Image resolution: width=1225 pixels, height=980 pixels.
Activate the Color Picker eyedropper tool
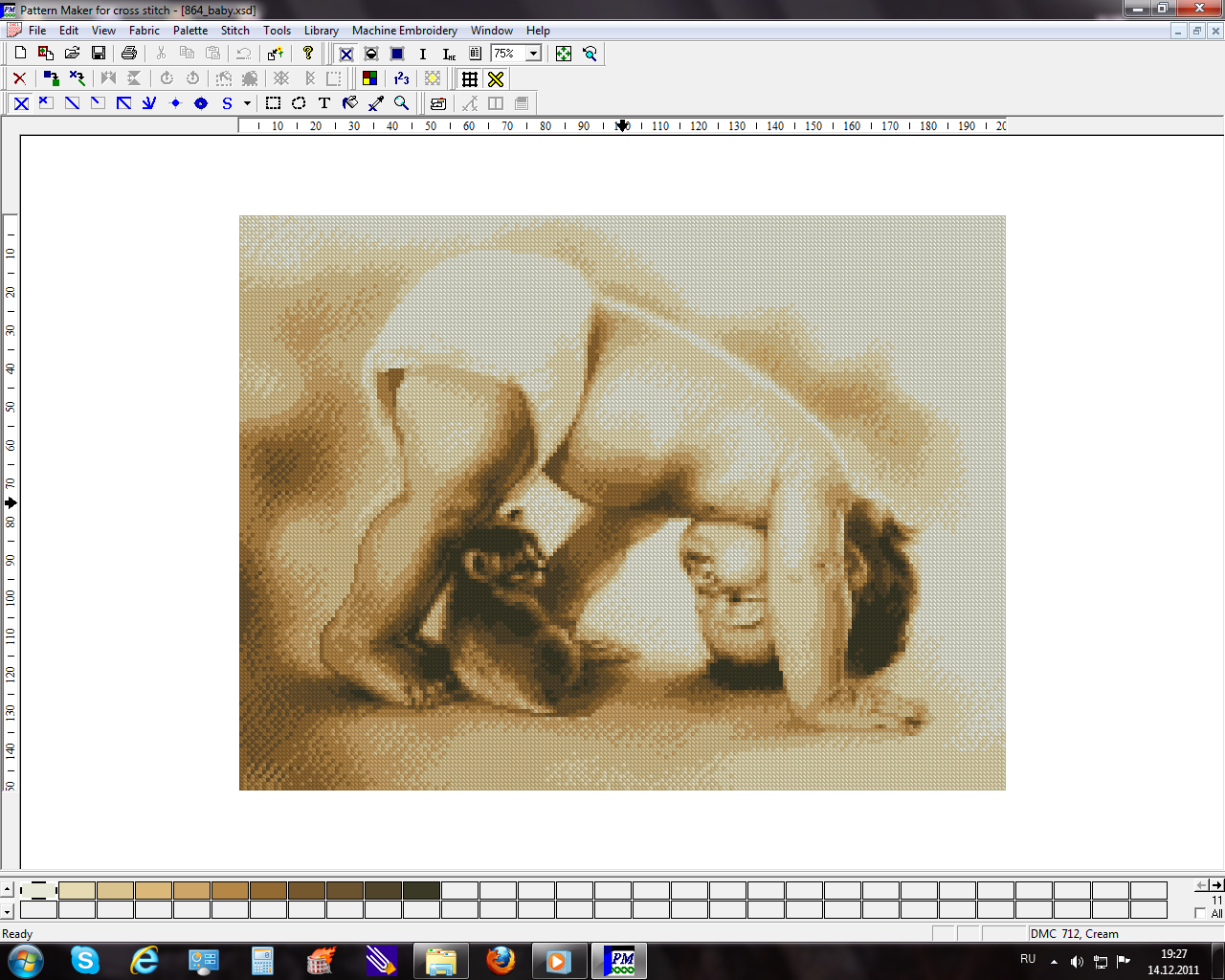[376, 103]
